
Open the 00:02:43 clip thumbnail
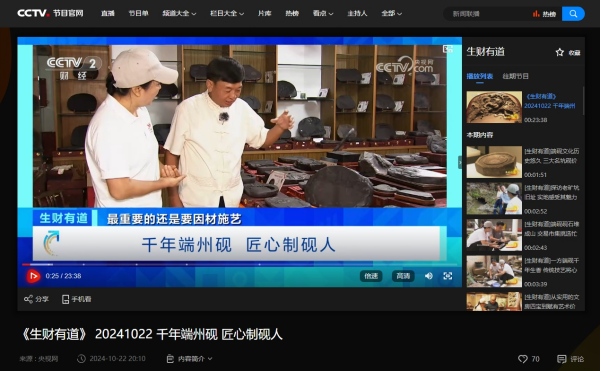click(494, 235)
